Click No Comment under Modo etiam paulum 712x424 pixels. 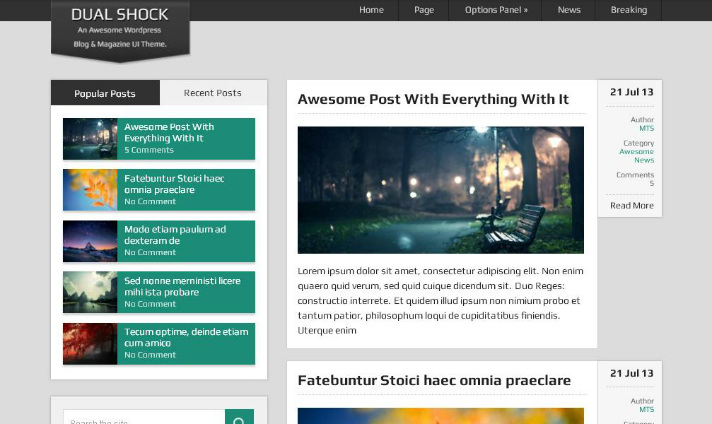[x=150, y=252]
